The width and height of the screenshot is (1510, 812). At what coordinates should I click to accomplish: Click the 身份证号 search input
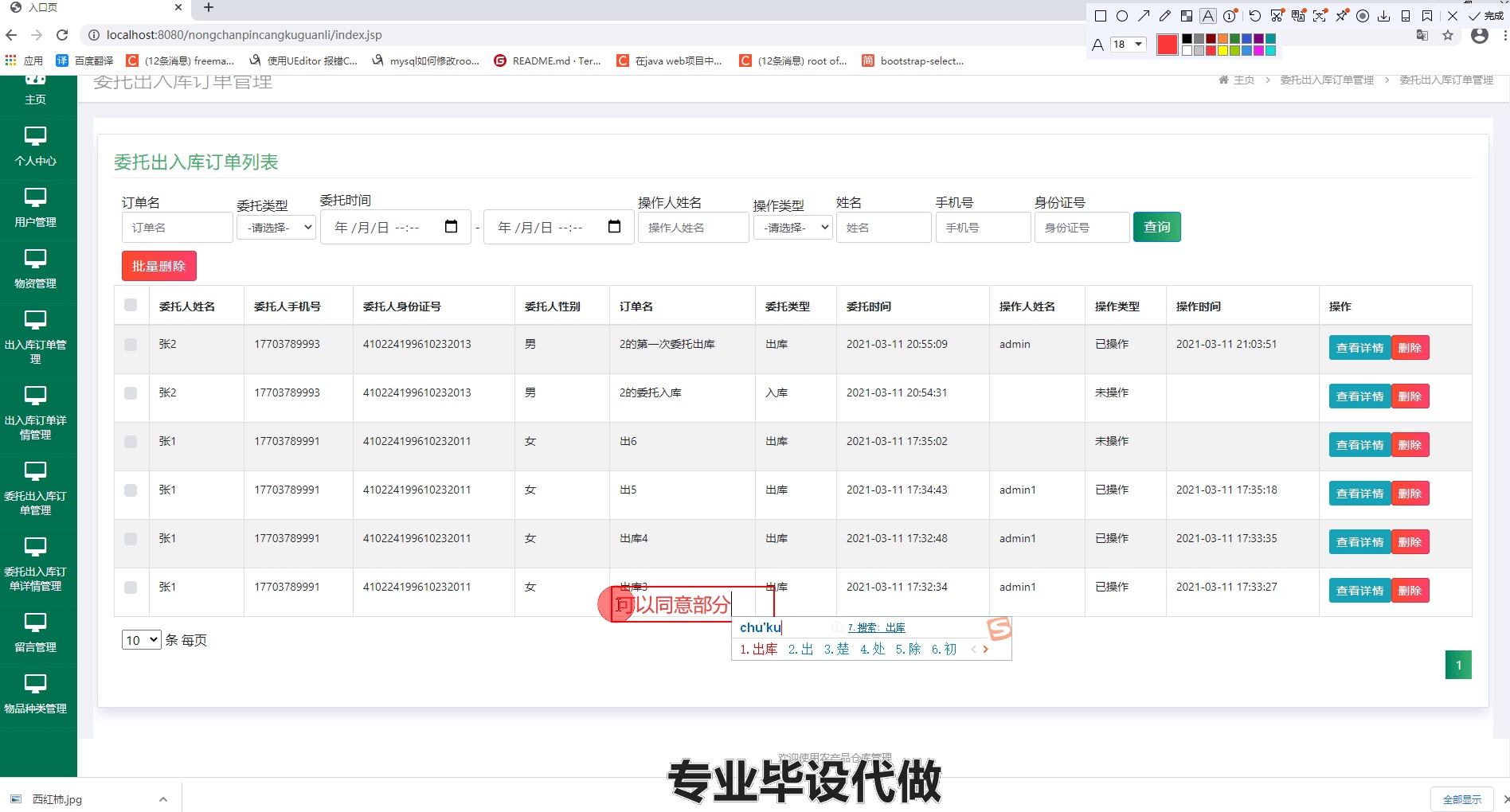click(1082, 228)
